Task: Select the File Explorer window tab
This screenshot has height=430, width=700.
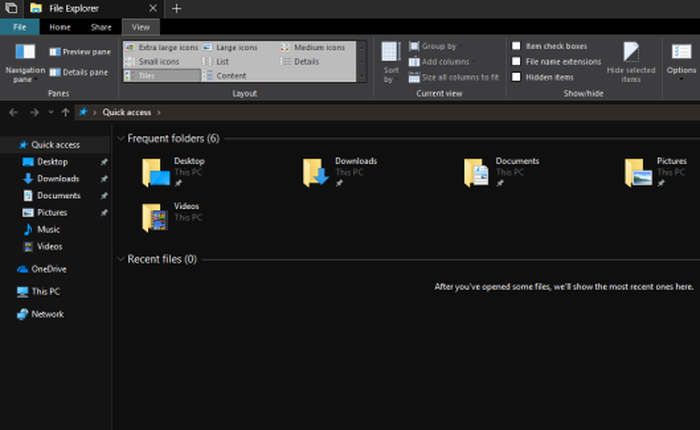Action: [x=94, y=8]
